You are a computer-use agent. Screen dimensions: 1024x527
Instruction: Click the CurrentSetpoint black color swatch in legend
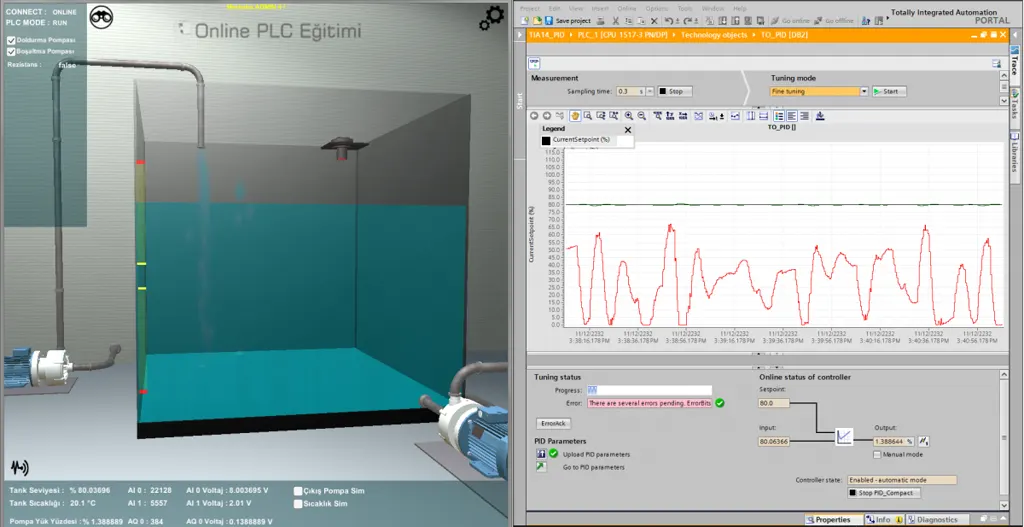[x=546, y=140]
